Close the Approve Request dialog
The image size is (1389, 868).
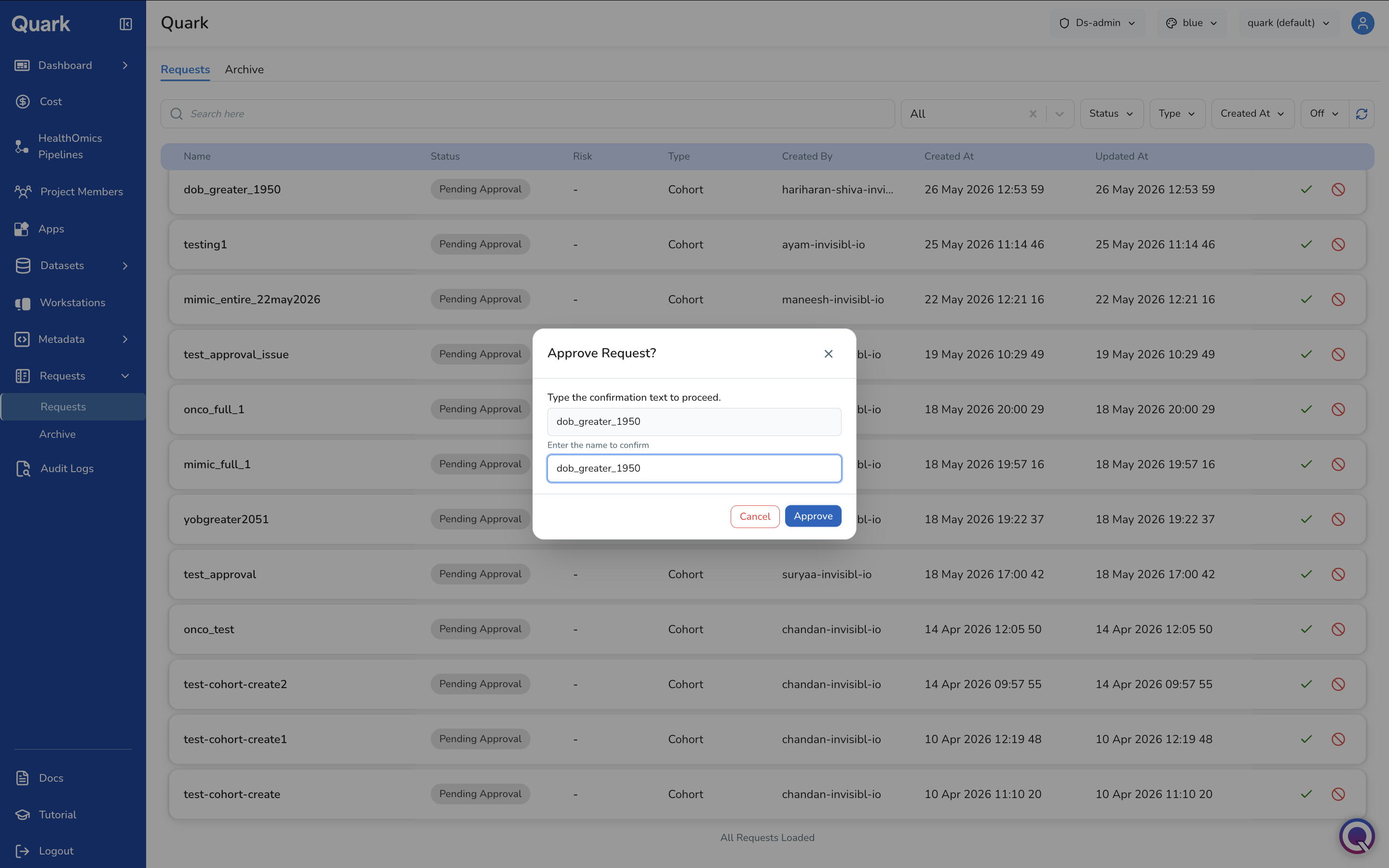point(828,353)
